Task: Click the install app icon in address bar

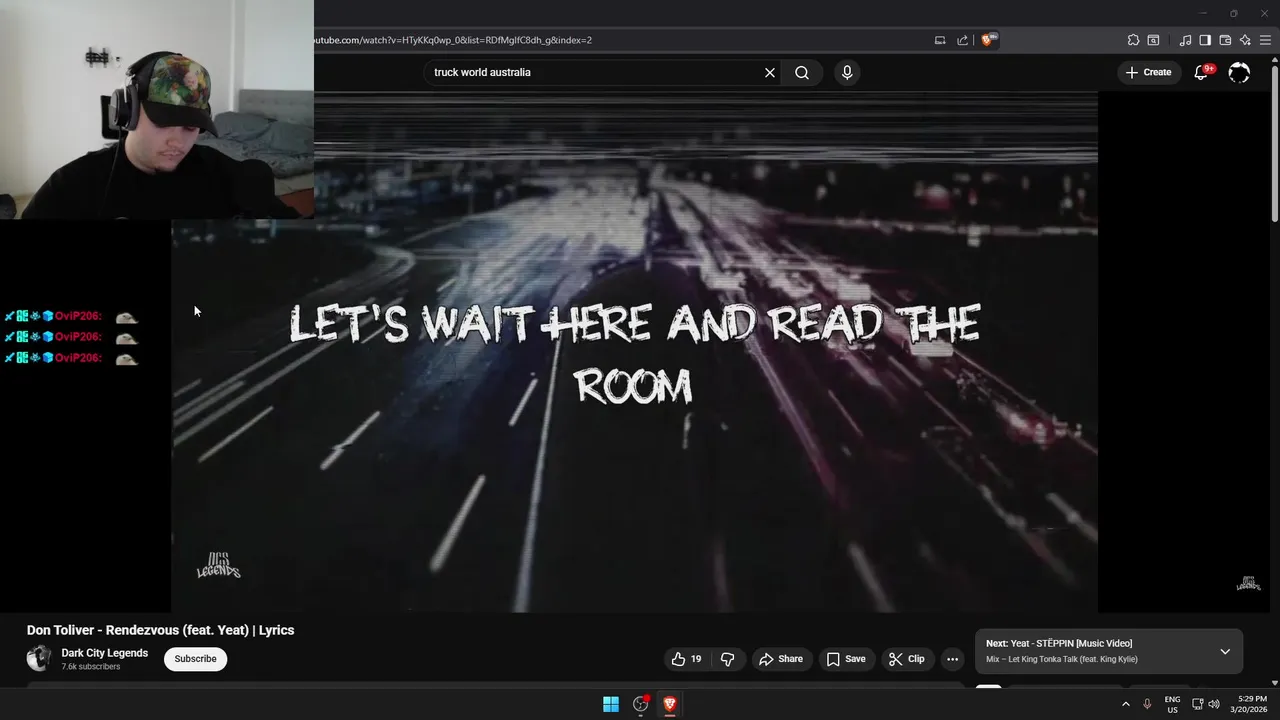Action: pos(940,40)
